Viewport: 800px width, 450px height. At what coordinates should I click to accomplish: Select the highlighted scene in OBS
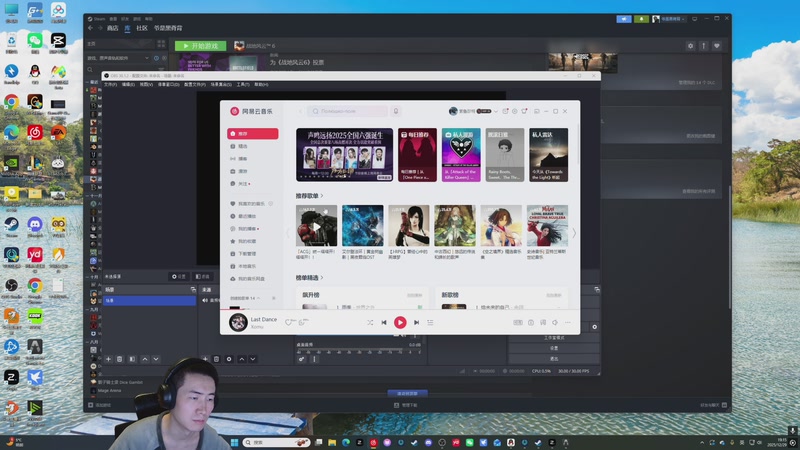pyautogui.click(x=149, y=301)
